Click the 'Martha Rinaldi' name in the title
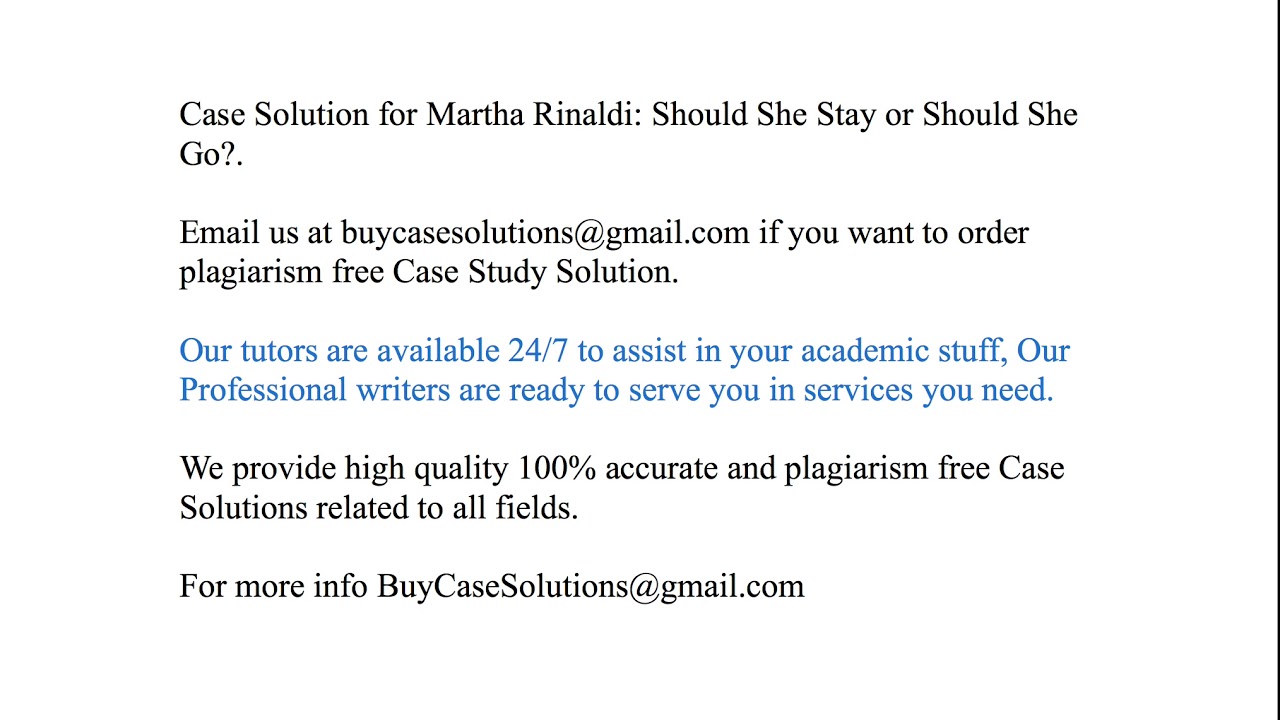 [x=534, y=115]
